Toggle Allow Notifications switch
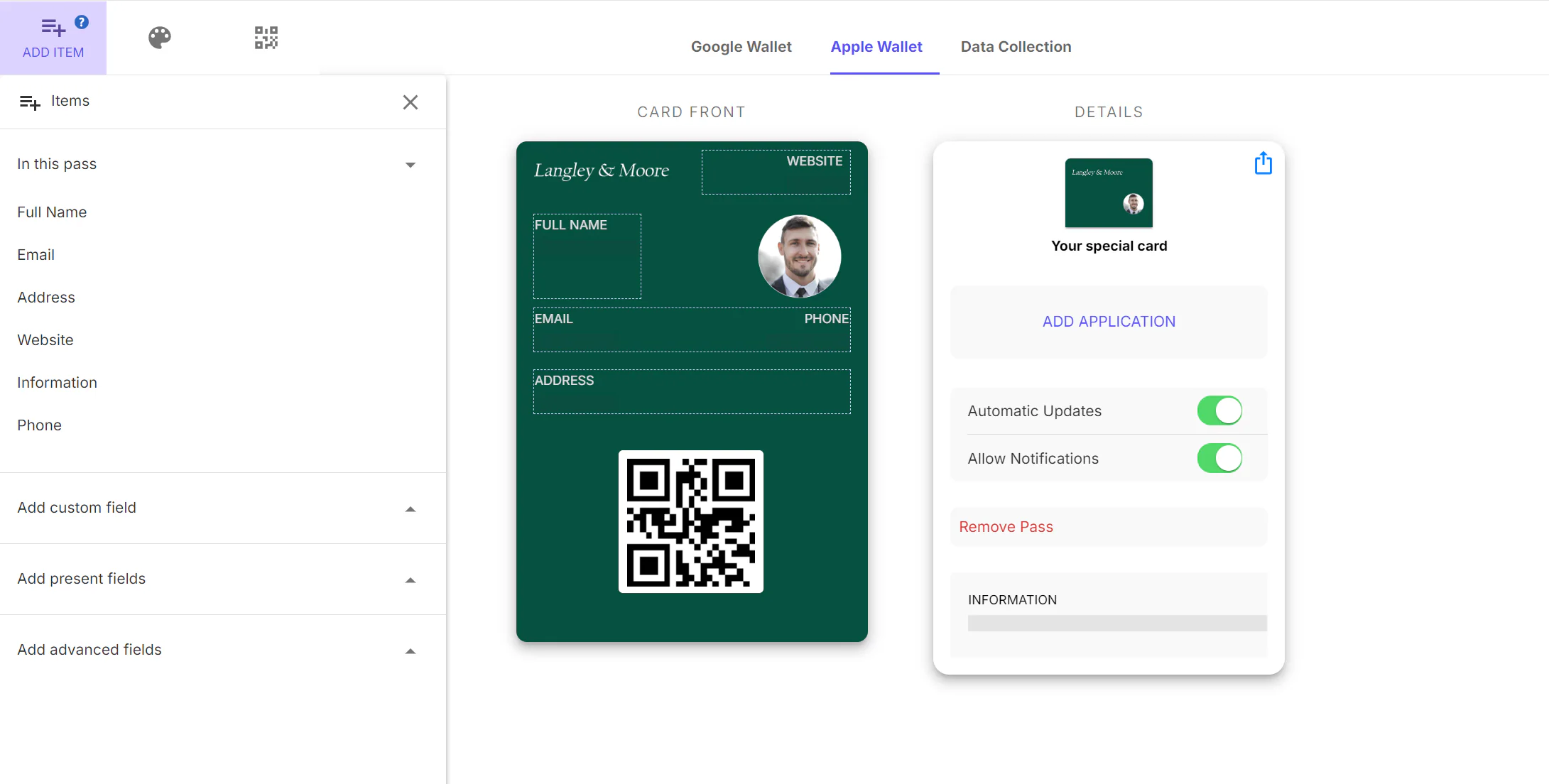1549x784 pixels. pyautogui.click(x=1219, y=458)
